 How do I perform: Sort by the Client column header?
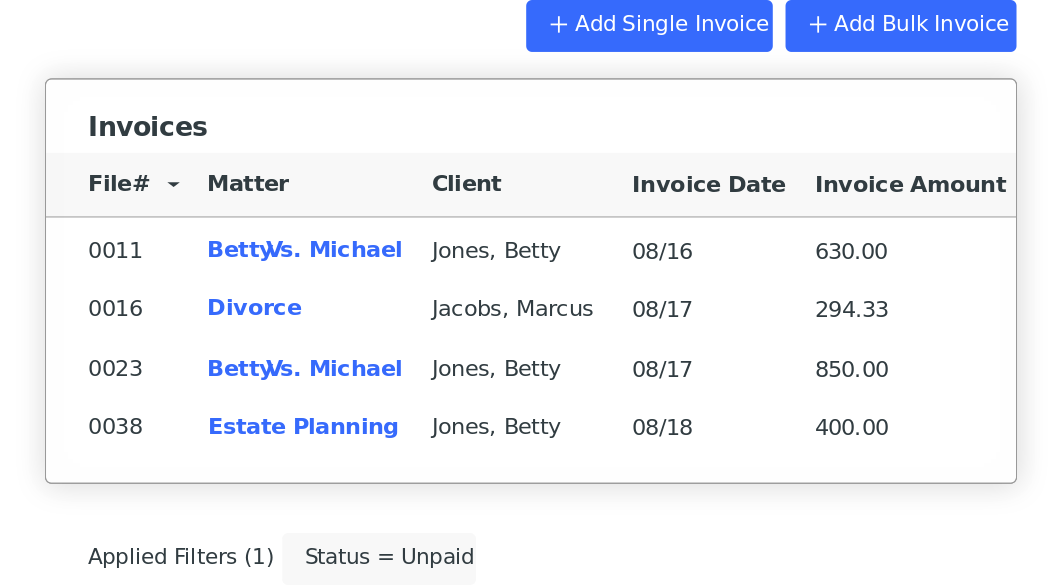[x=466, y=184]
